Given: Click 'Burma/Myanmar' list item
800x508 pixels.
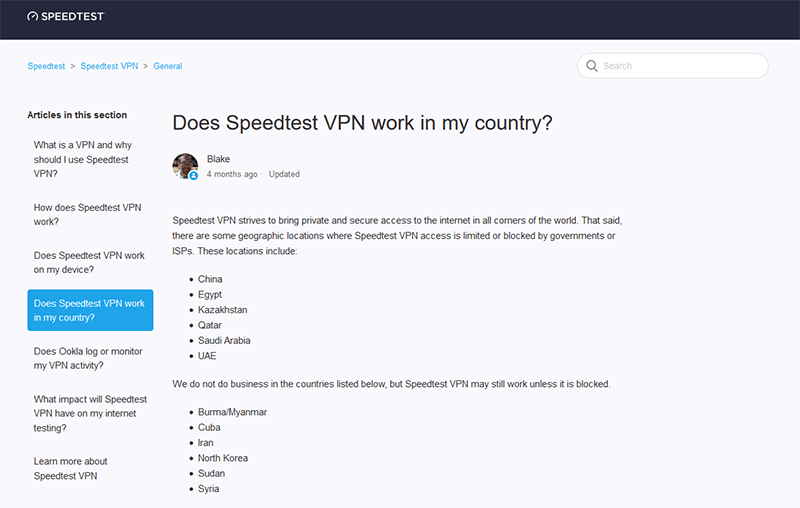Looking at the screenshot, I should point(233,412).
